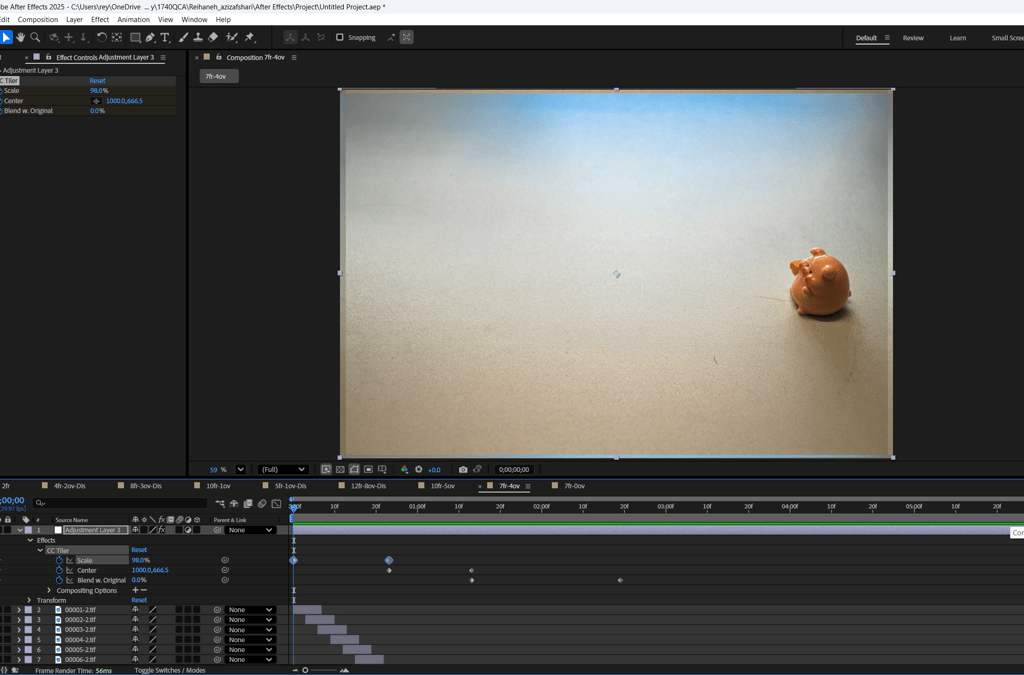Open the Parent dropdown for Adjustment Layer 3
The width and height of the screenshot is (1024, 675).
(249, 530)
